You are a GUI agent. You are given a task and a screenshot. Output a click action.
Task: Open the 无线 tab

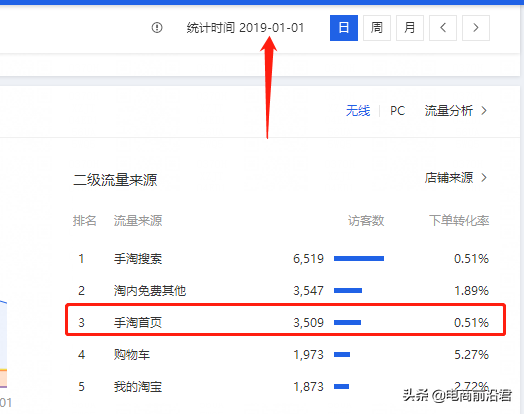[358, 111]
